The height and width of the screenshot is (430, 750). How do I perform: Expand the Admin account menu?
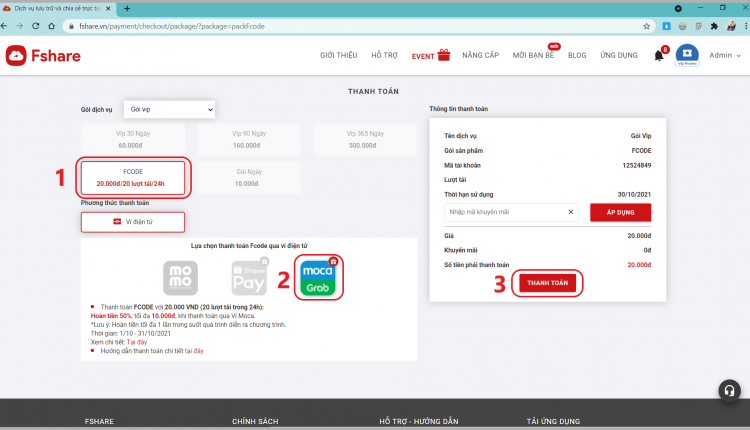(725, 55)
